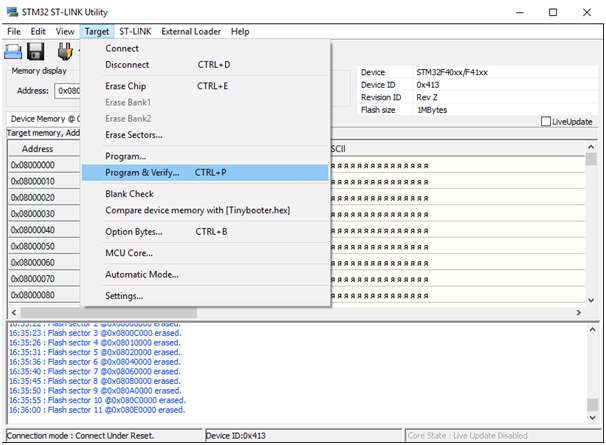Select Program... menu entry

pos(205,156)
